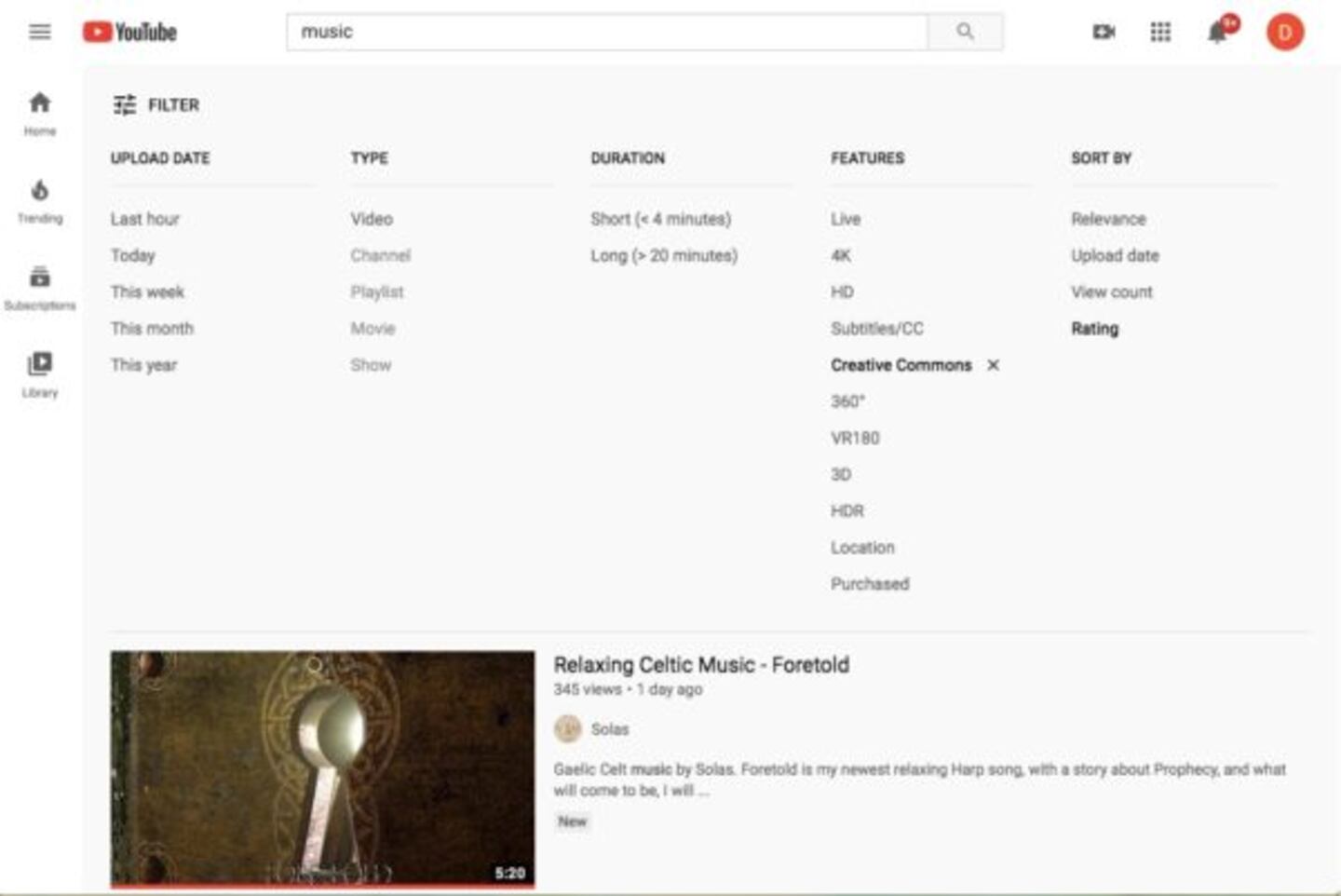Open the Relaxing Celtic Music title link
Viewport: 1341px width, 896px height.
[700, 665]
